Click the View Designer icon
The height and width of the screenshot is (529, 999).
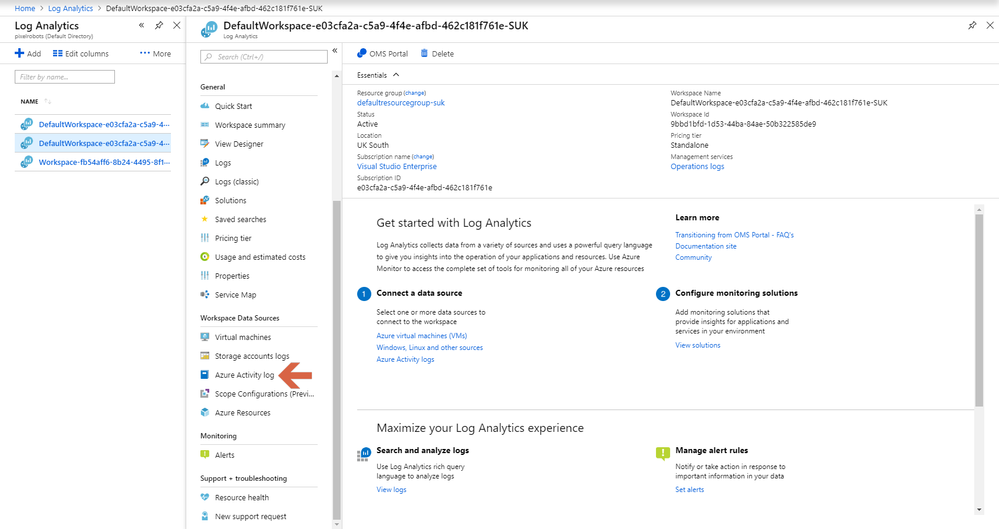pyautogui.click(x=205, y=143)
